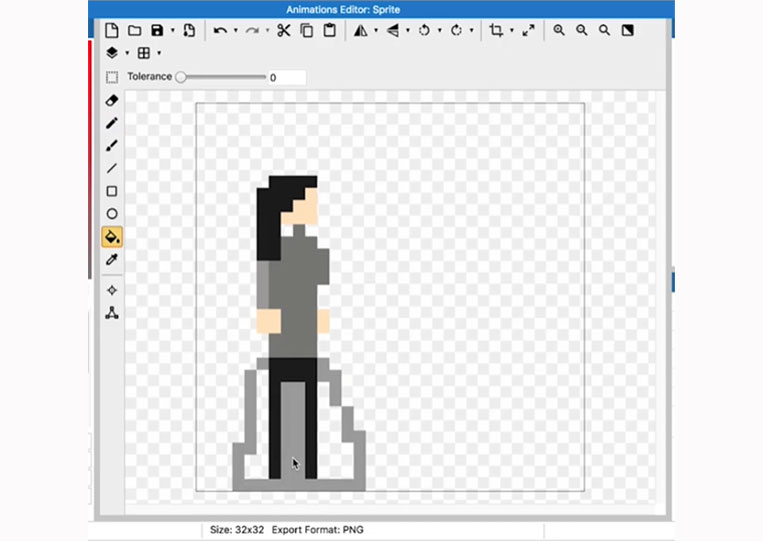Click the Save floppy disk icon

[x=157, y=30]
